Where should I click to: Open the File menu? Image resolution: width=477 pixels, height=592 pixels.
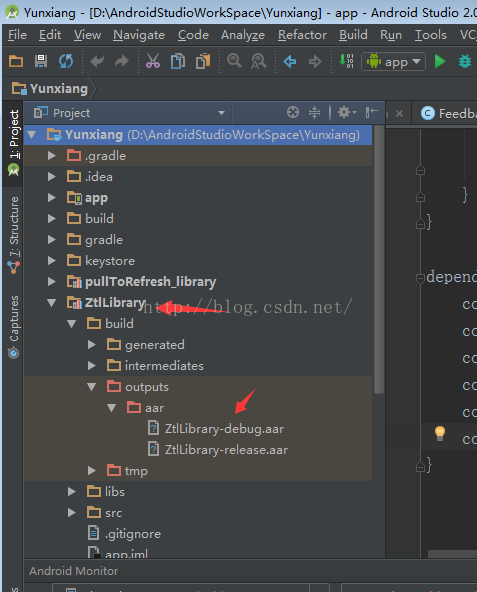point(17,35)
